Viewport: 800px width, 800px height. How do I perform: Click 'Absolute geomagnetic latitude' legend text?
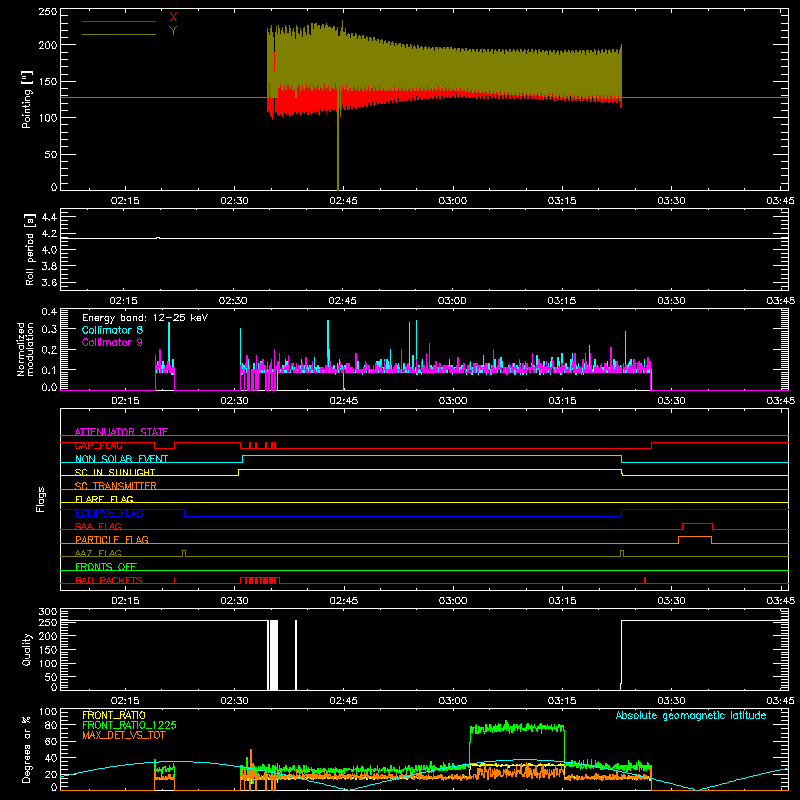tap(691, 715)
